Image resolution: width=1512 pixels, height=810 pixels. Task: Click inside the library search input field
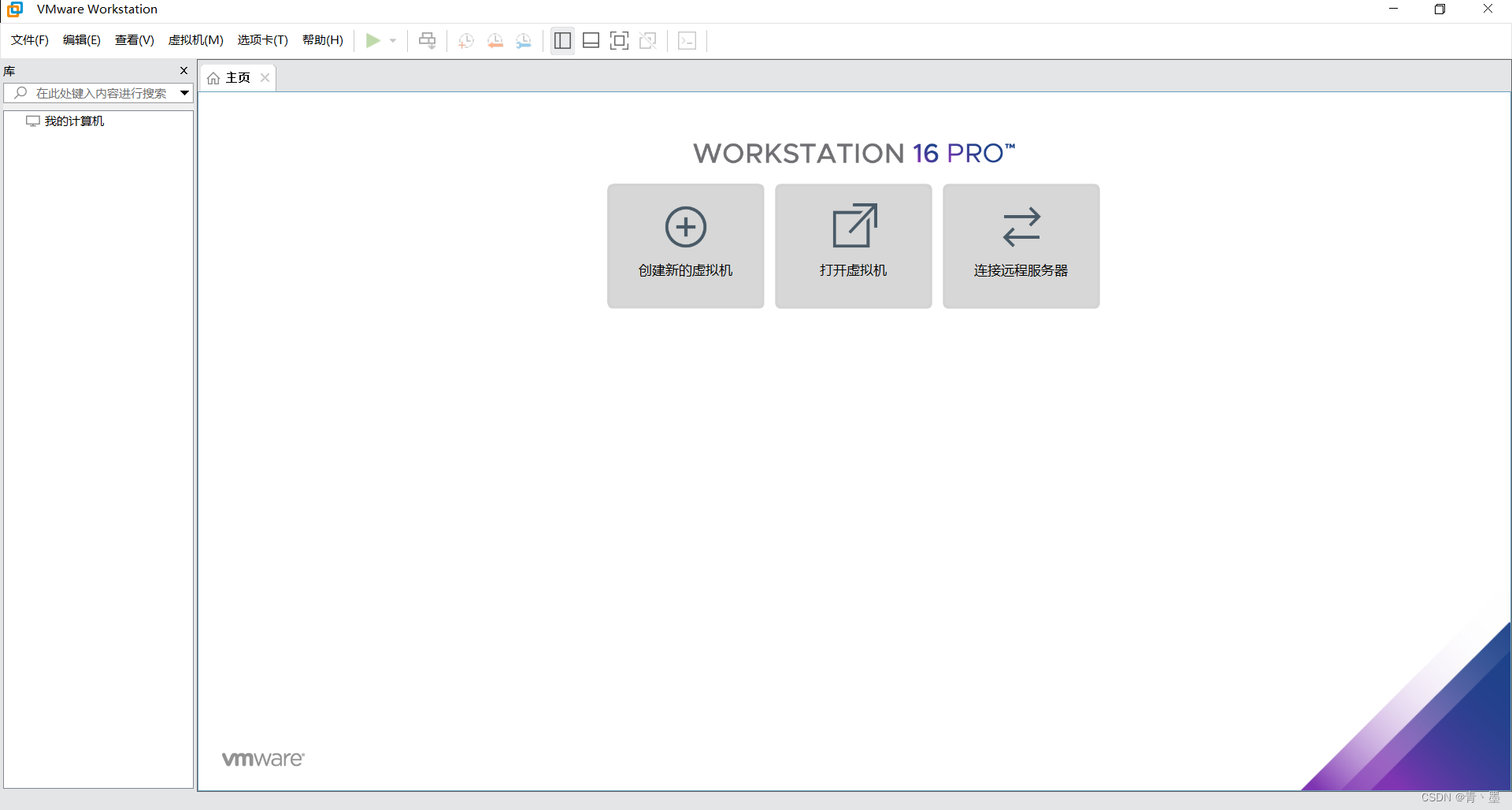pos(102,93)
